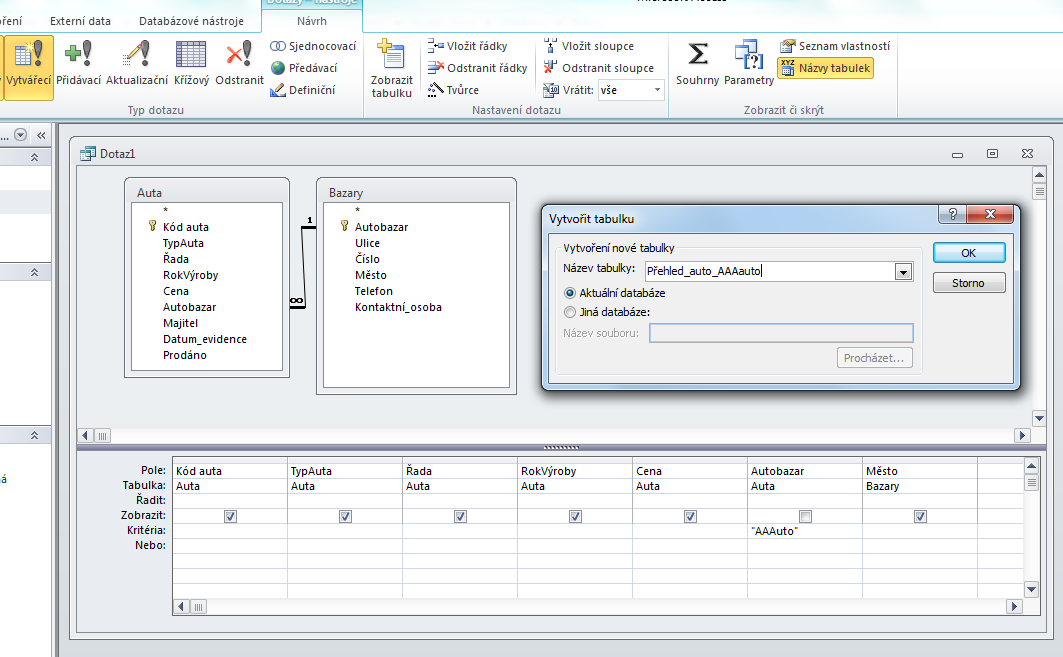Select Telefon field in Bazary table
The height and width of the screenshot is (657, 1063).
point(374,291)
